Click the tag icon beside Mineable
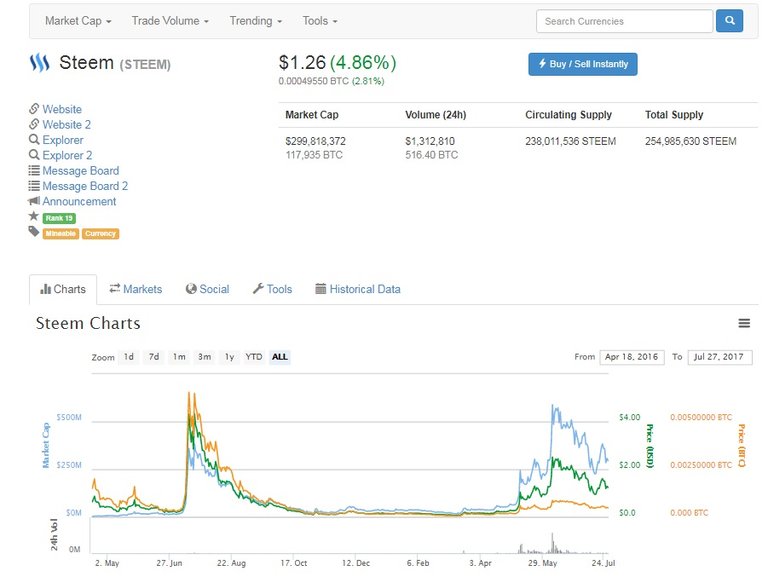The height and width of the screenshot is (582, 768). coord(34,231)
